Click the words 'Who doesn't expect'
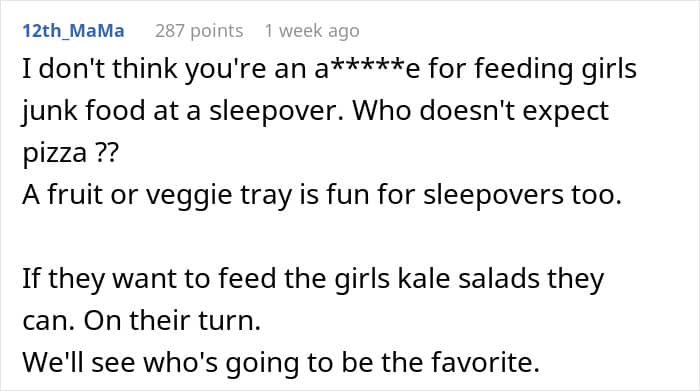 tap(481, 111)
